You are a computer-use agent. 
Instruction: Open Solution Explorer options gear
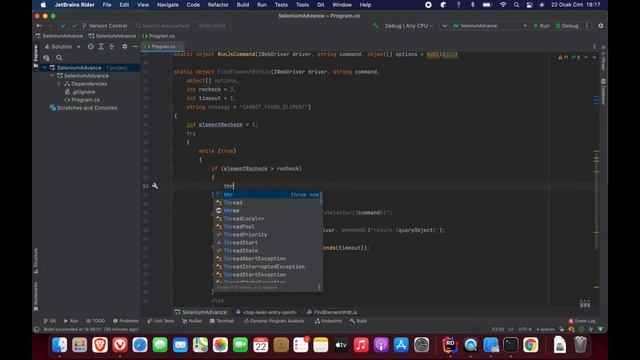pos(124,47)
